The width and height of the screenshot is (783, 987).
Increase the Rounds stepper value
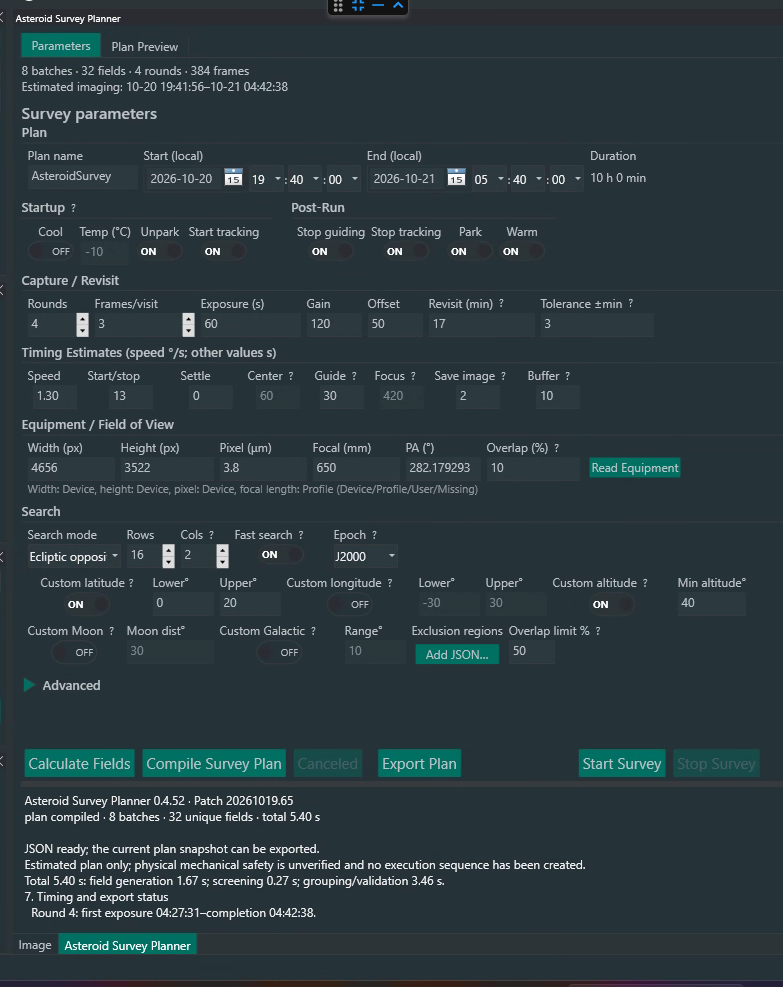(82, 319)
